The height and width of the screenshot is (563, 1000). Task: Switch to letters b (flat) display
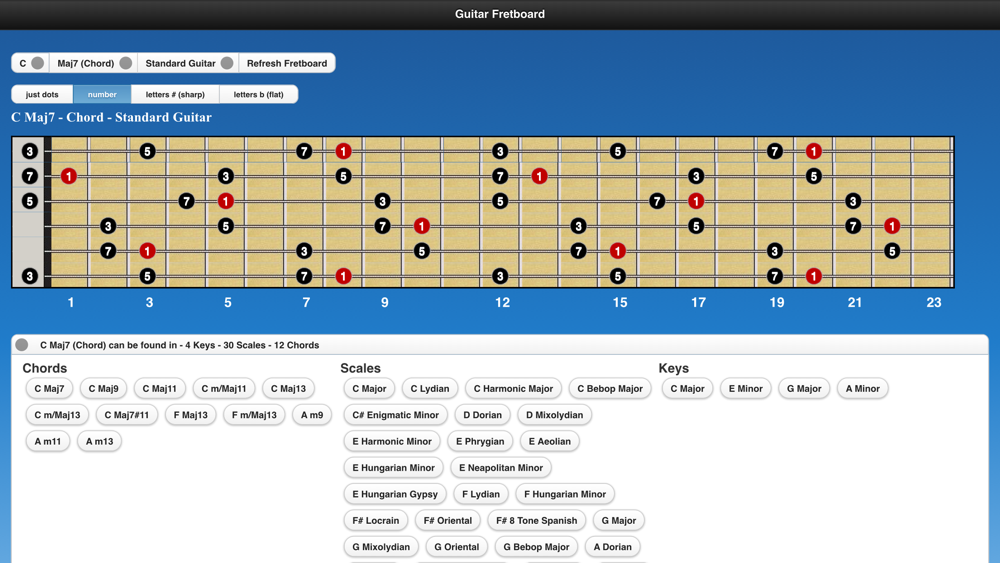pyautogui.click(x=258, y=94)
